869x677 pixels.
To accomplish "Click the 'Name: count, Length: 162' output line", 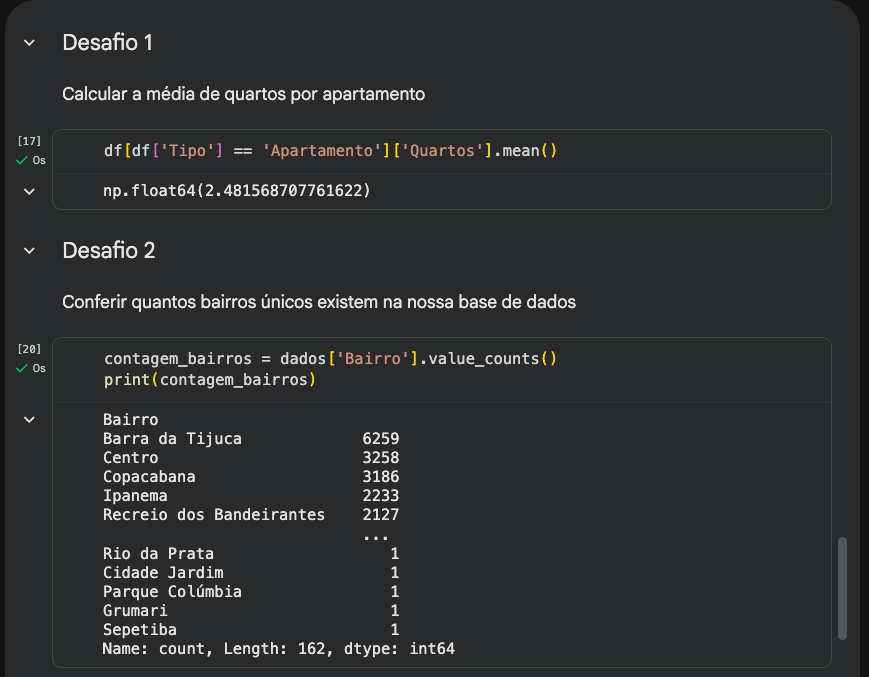I will pos(278,650).
